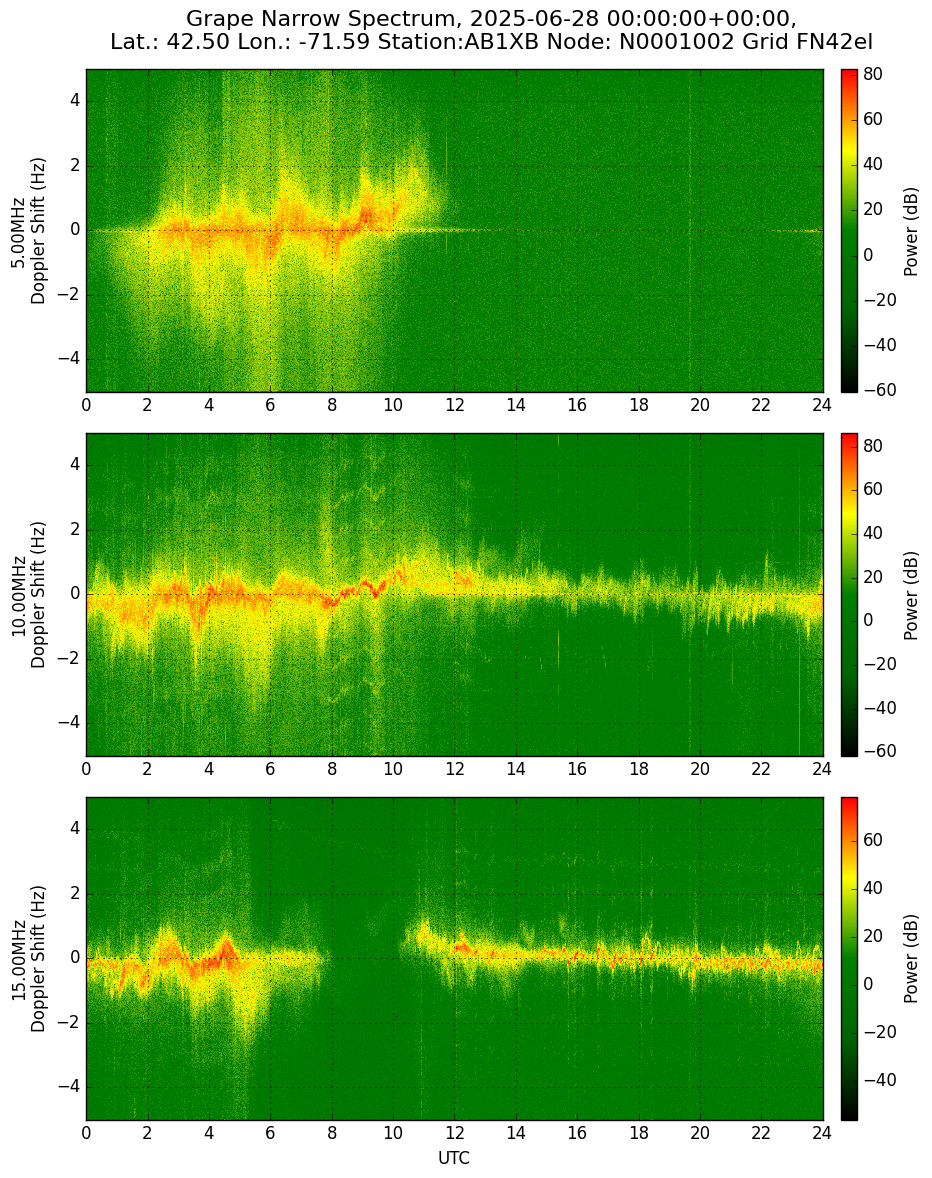Click the 10.00MHz Doppler Shift axis label
932x1178 pixels.
(29, 594)
